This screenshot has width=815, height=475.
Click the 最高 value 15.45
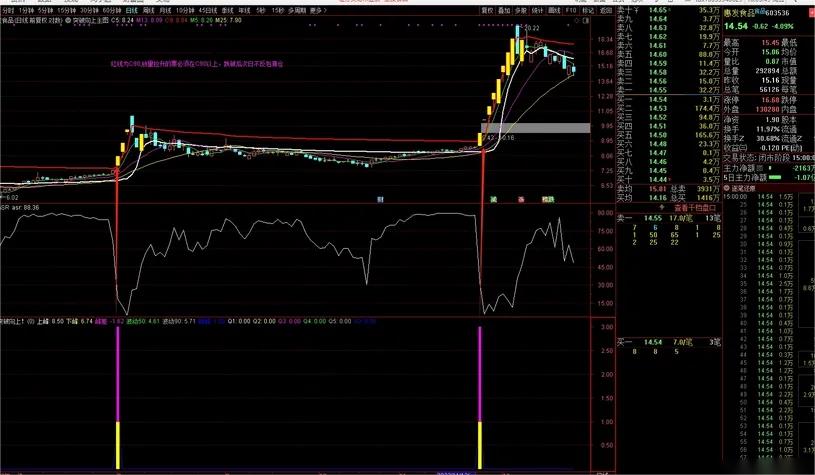(x=770, y=43)
